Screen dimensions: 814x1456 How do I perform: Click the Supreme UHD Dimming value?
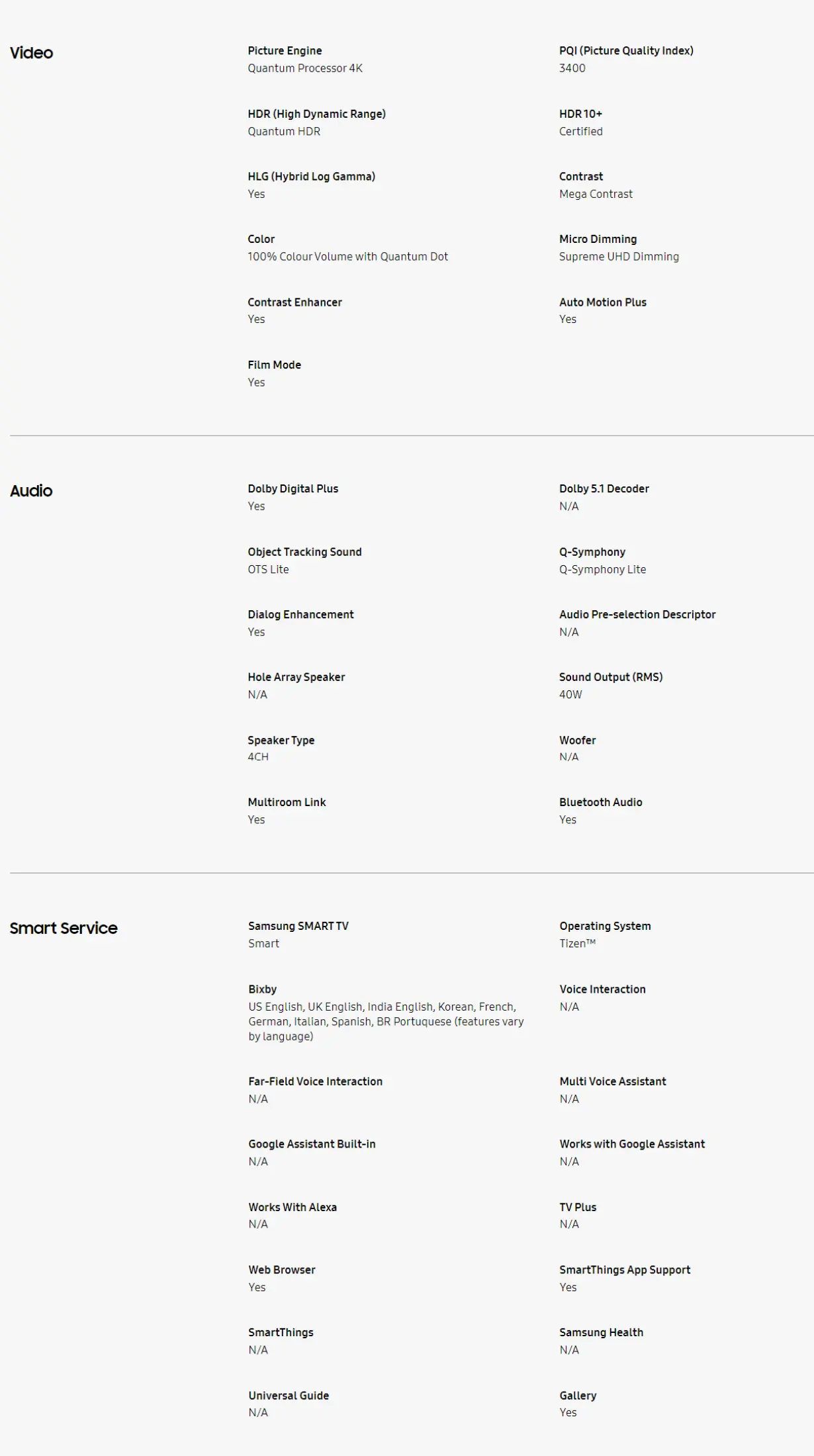(x=619, y=257)
